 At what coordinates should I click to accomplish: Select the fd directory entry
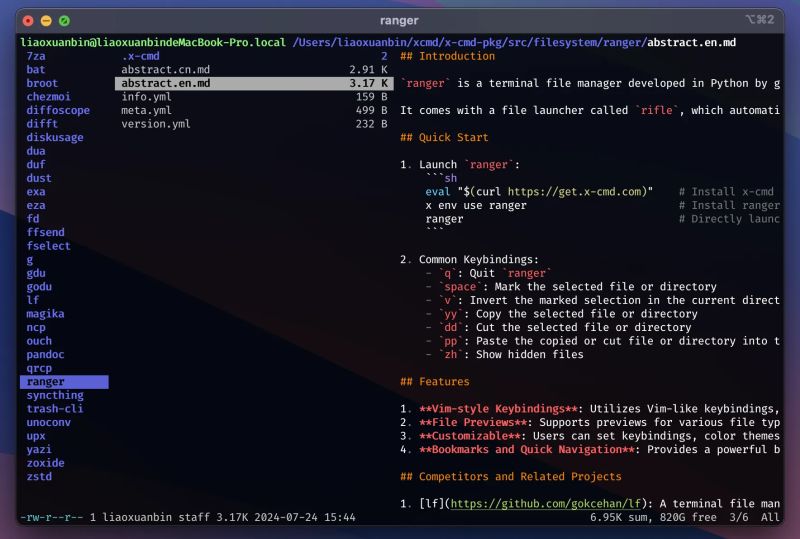(x=33, y=218)
